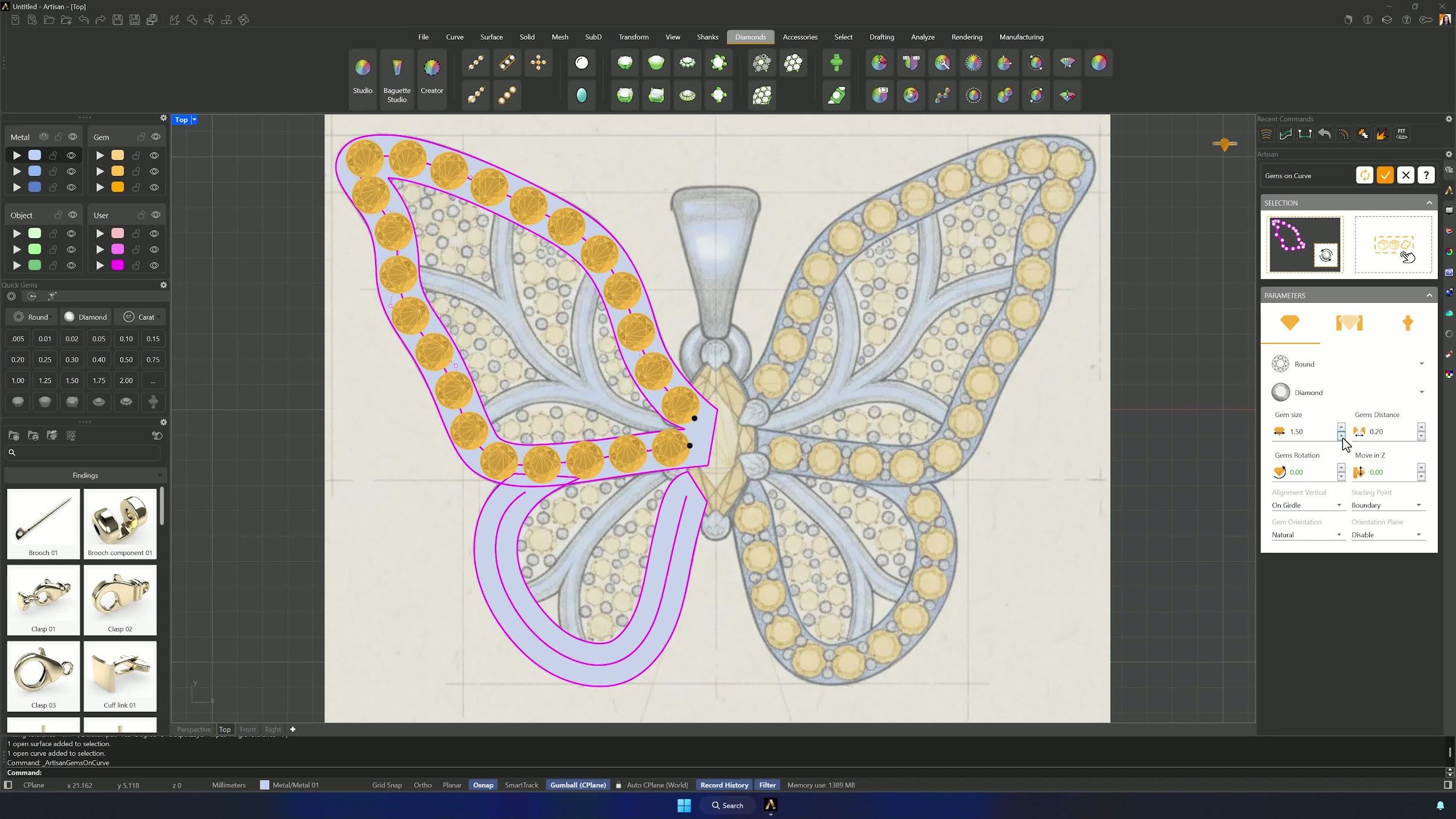Image resolution: width=1456 pixels, height=819 pixels.
Task: Confirm Gems on Curve with checkmark
Action: coord(1385,175)
